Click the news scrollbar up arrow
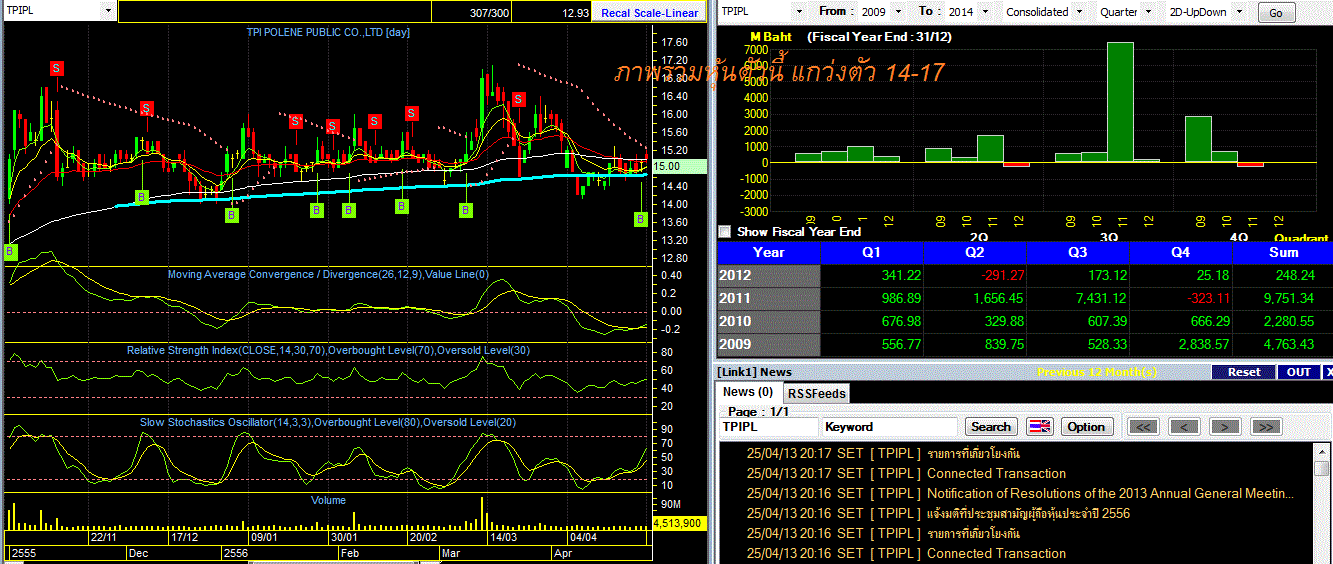This screenshot has width=1333, height=564. point(1324,450)
